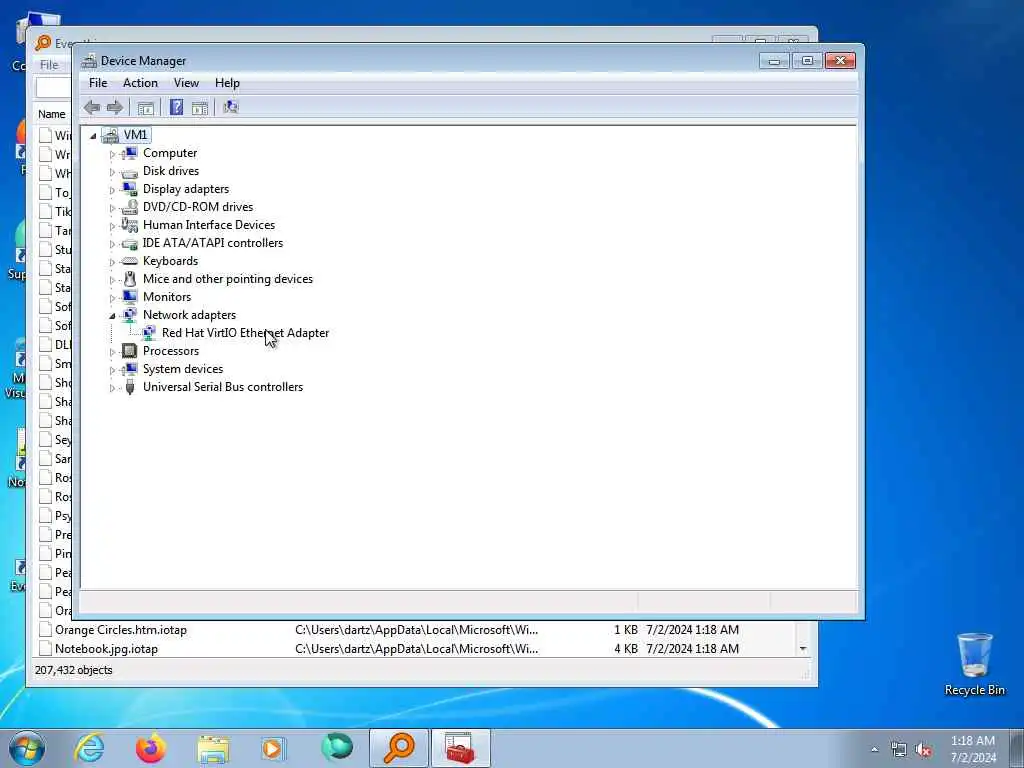Launch Firefox from the taskbar
The image size is (1024, 768).
pyautogui.click(x=151, y=748)
